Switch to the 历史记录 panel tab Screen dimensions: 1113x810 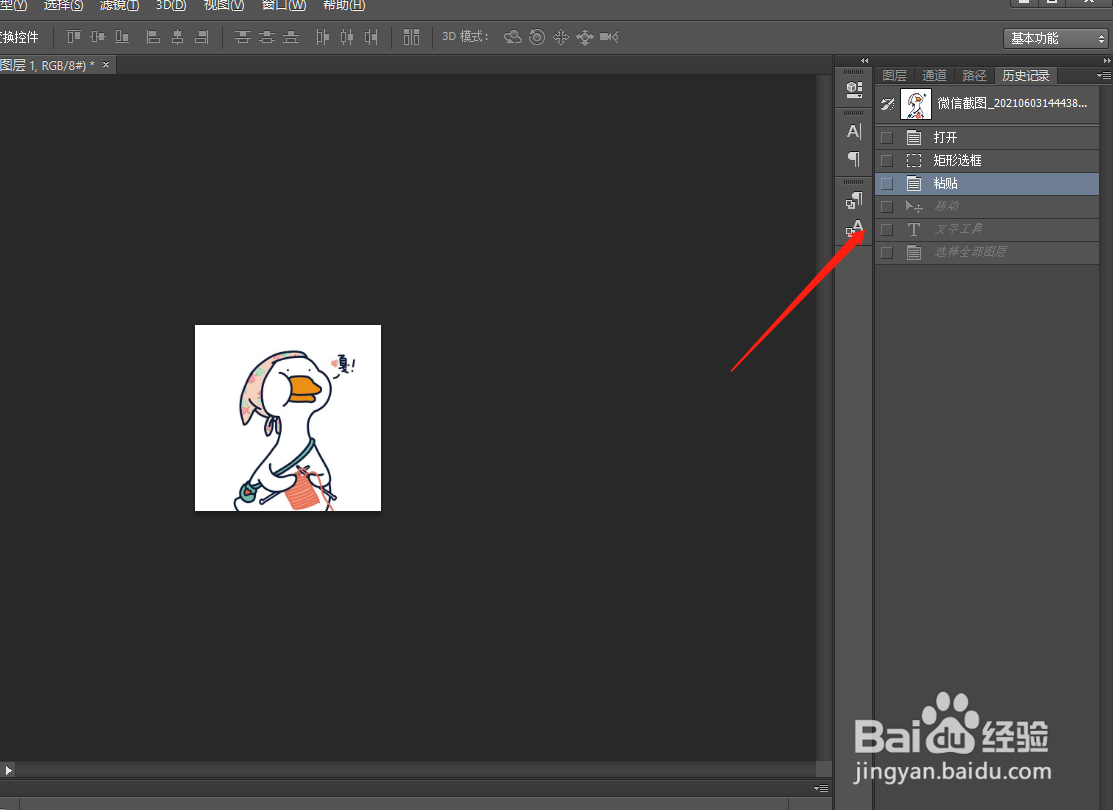(1026, 75)
